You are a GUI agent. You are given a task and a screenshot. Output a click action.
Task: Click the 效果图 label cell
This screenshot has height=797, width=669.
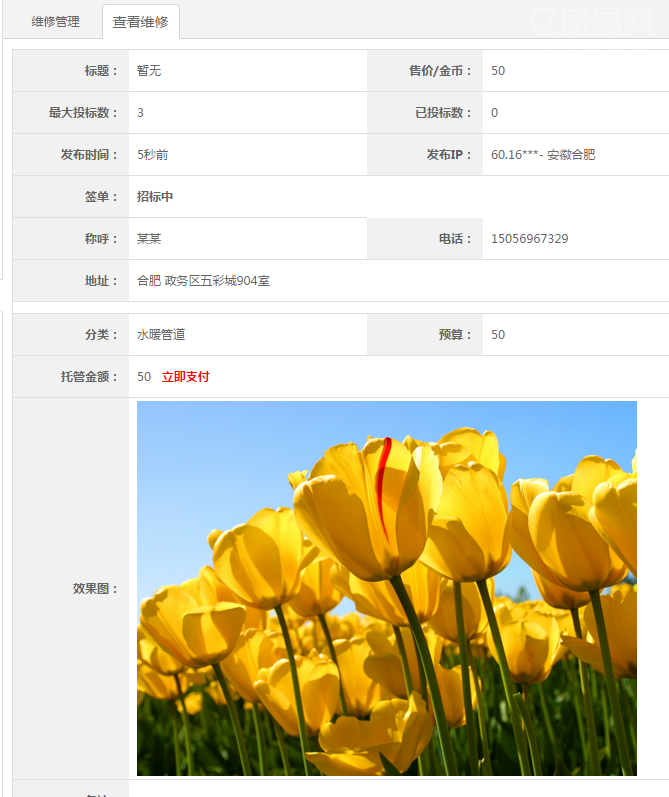coord(95,589)
